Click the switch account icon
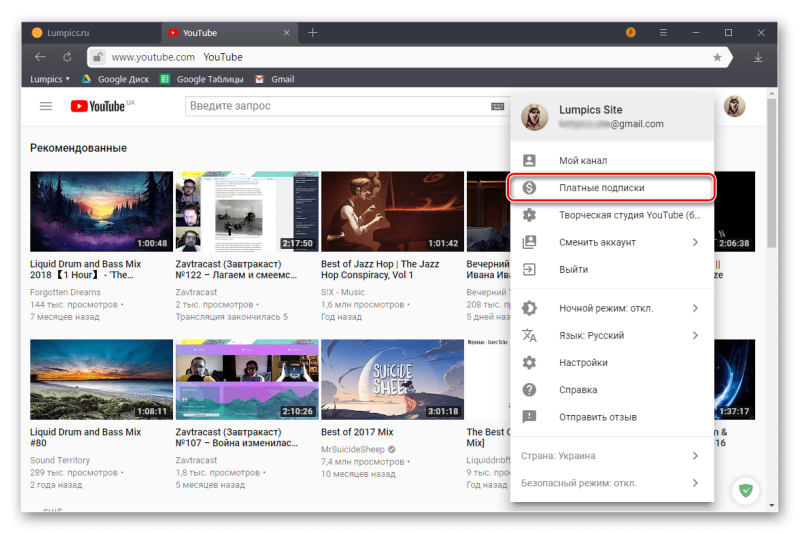This screenshot has height=534, width=800. [x=529, y=242]
